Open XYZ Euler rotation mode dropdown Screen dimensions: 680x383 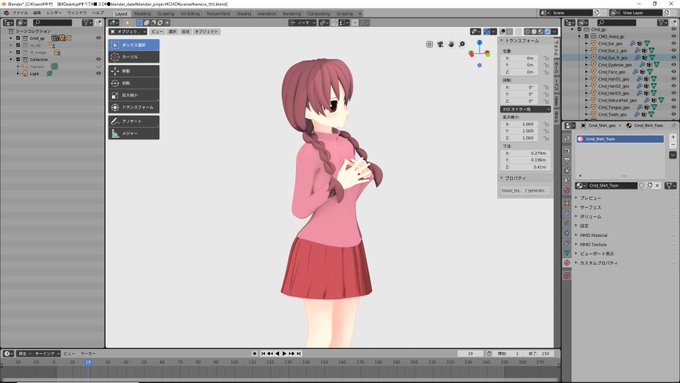525,109
